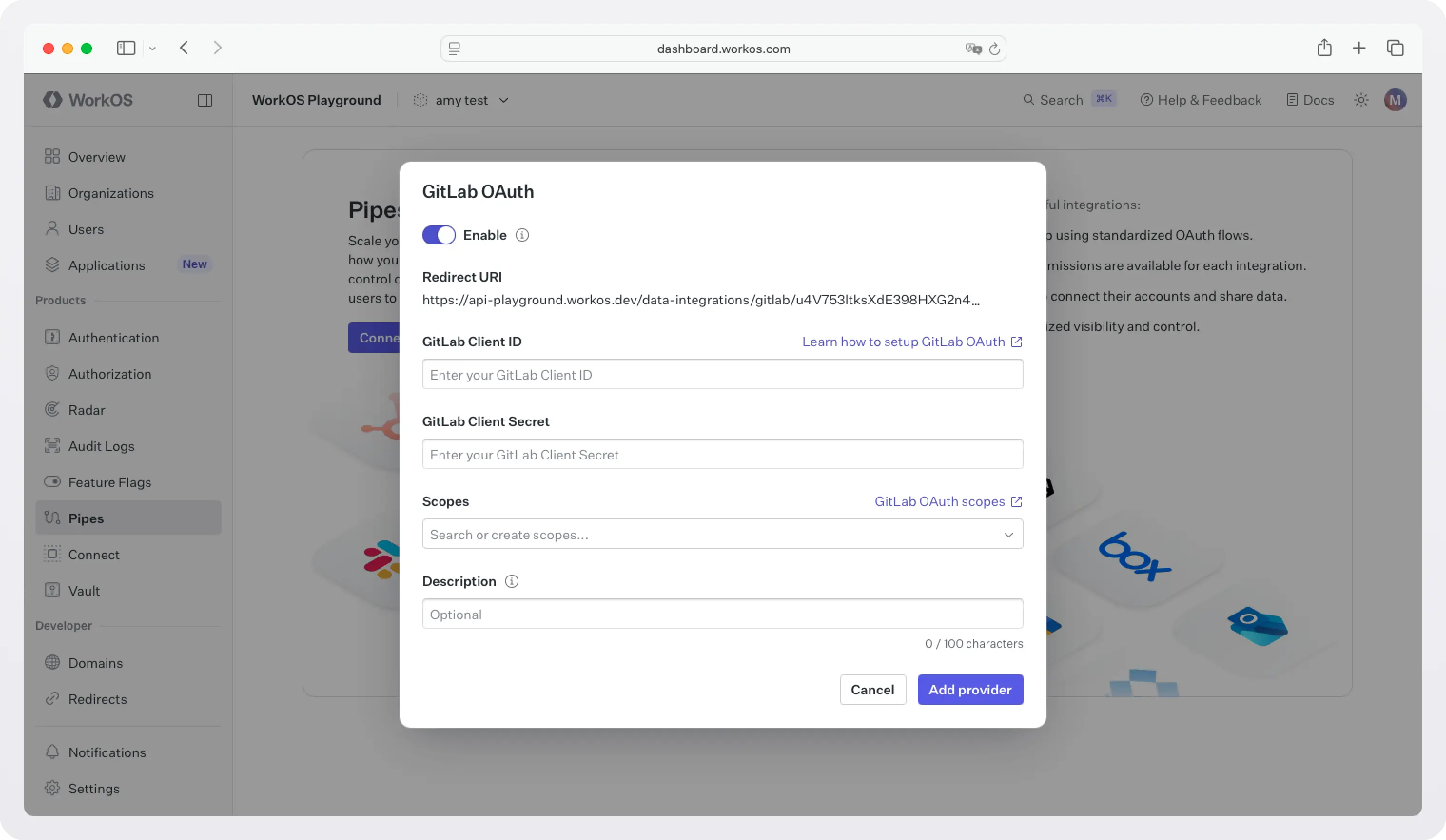
Task: Select the Vault icon
Action: coord(52,590)
